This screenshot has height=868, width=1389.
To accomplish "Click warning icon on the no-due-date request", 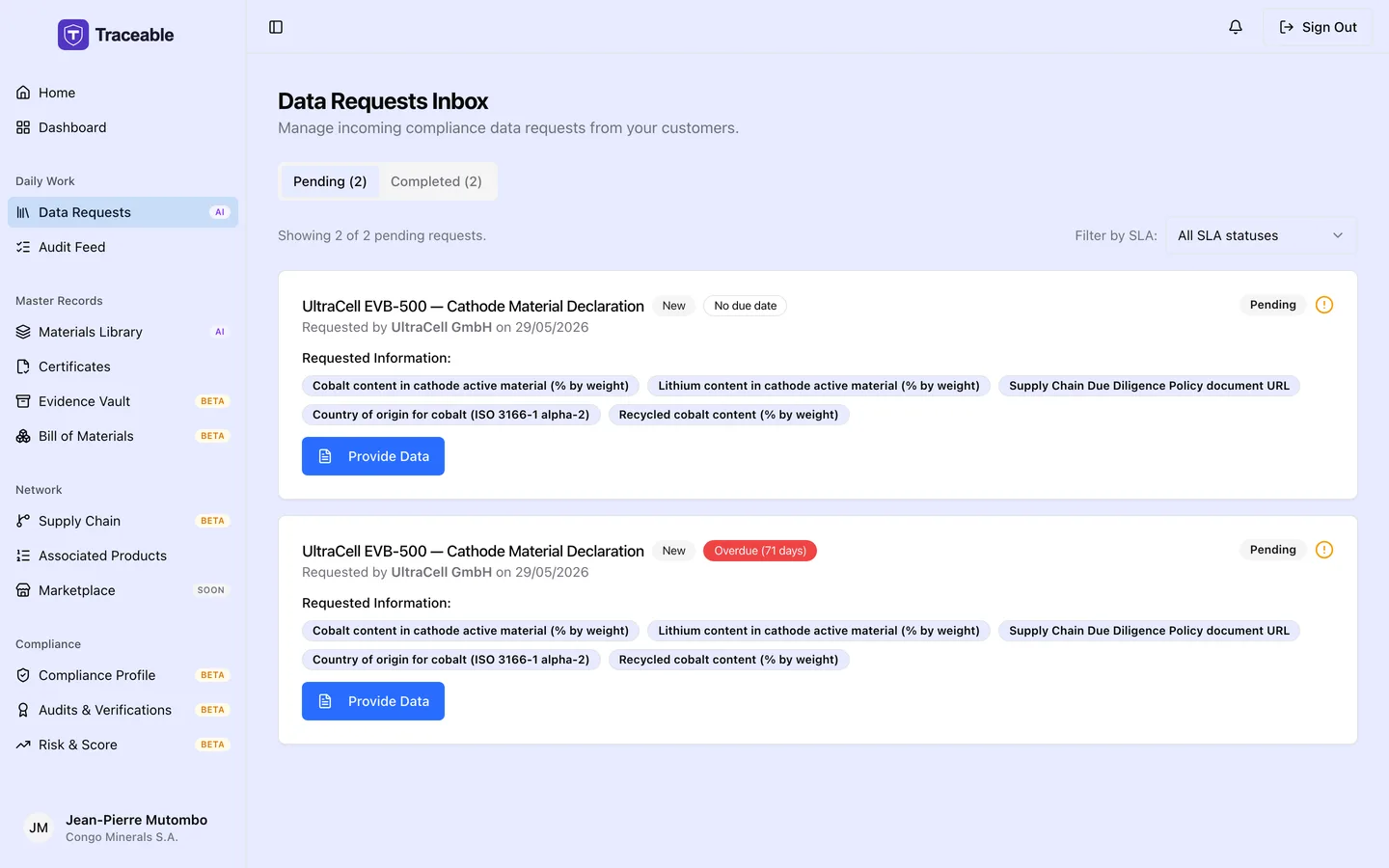I will (1324, 305).
